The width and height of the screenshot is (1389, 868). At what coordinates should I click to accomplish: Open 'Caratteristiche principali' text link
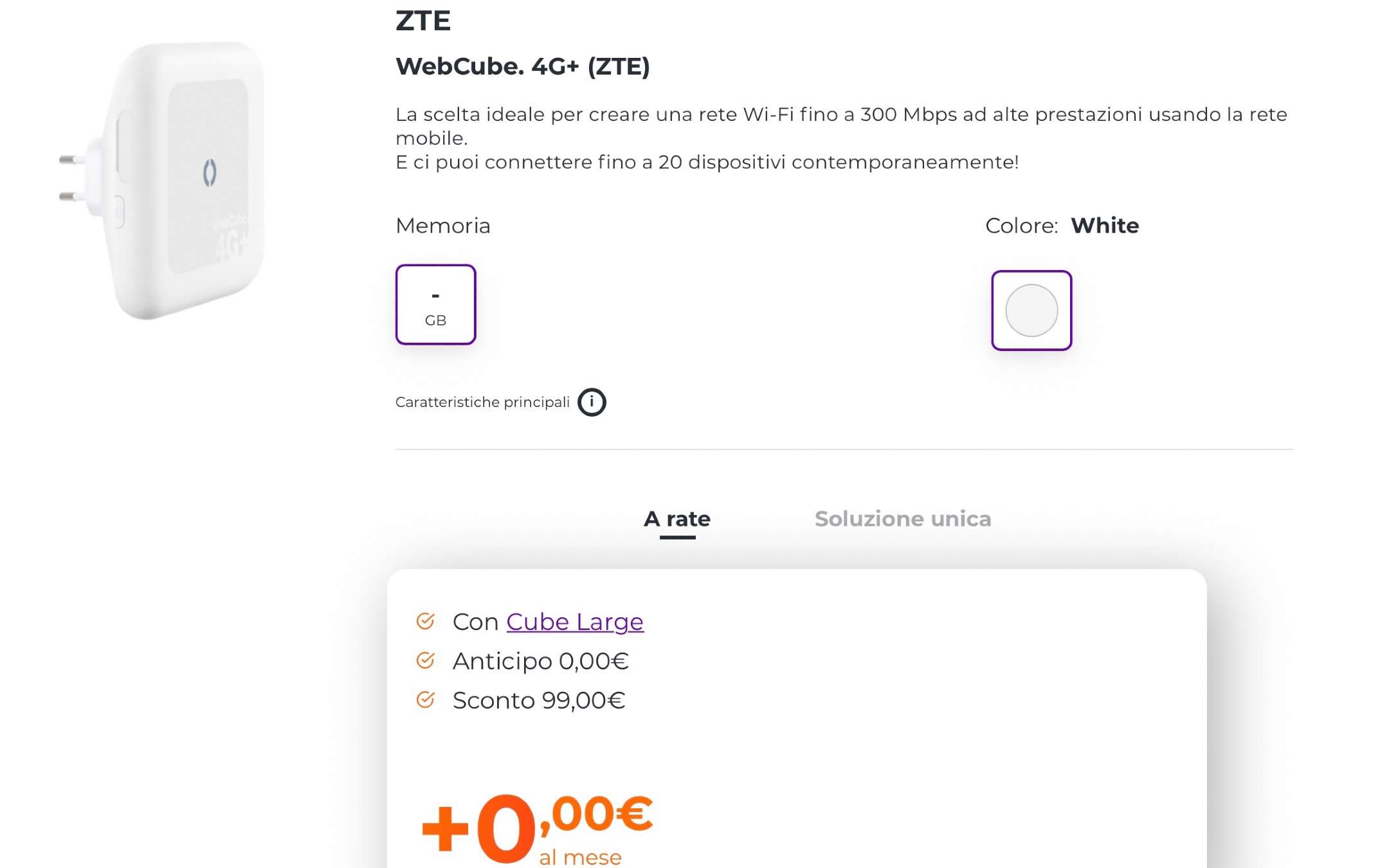(482, 402)
